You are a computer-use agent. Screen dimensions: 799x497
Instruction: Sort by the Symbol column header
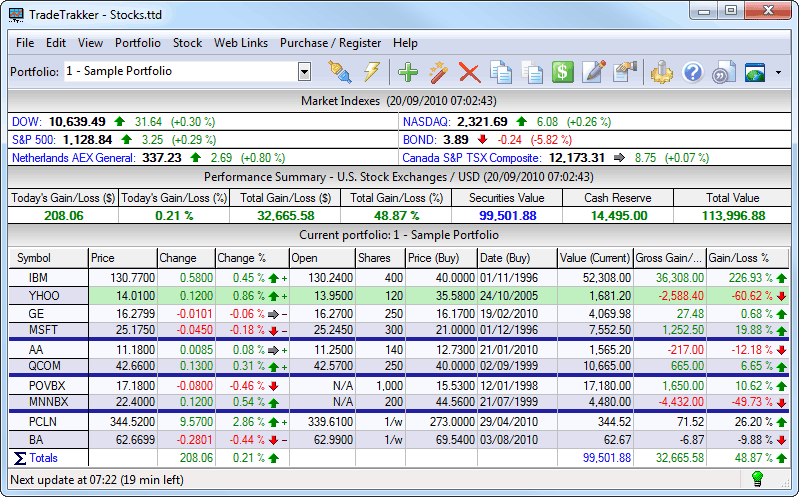(x=48, y=258)
